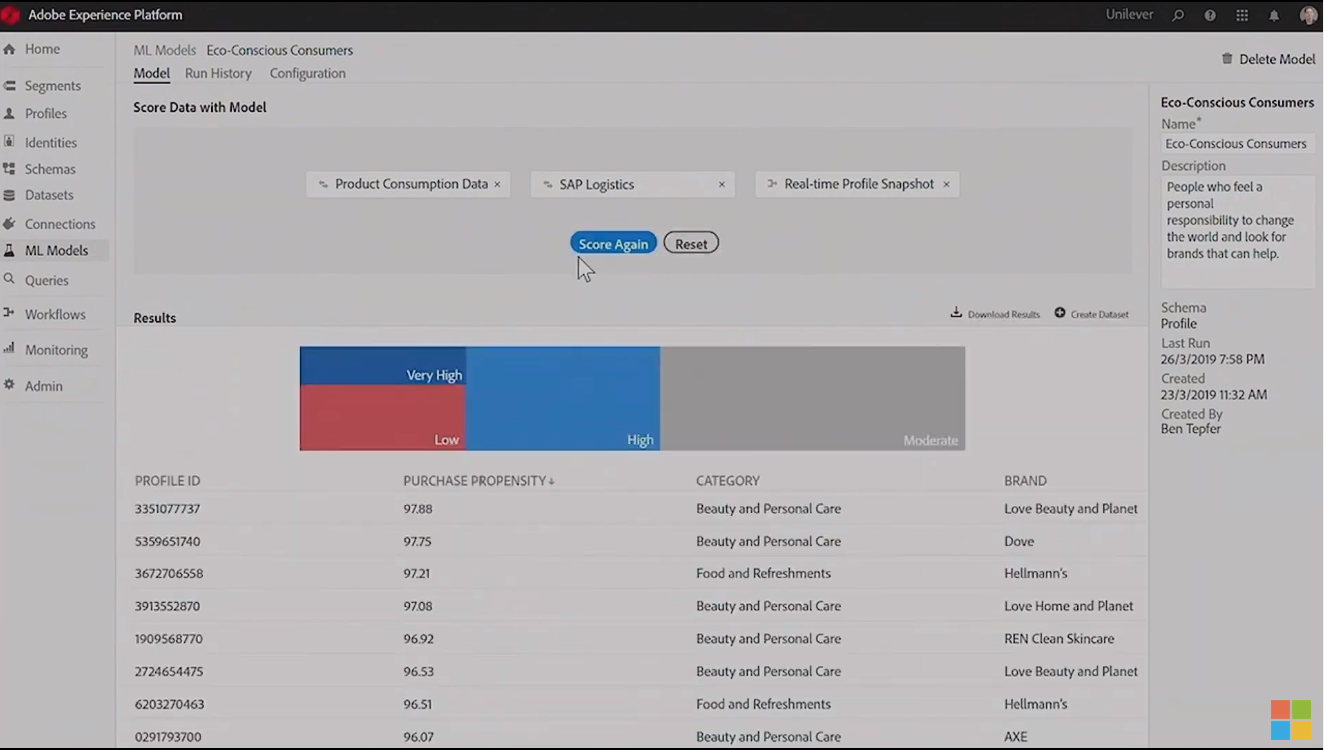Click the Create Dataset plus icon
Viewport: 1324px width, 750px height.
pyautogui.click(x=1060, y=313)
